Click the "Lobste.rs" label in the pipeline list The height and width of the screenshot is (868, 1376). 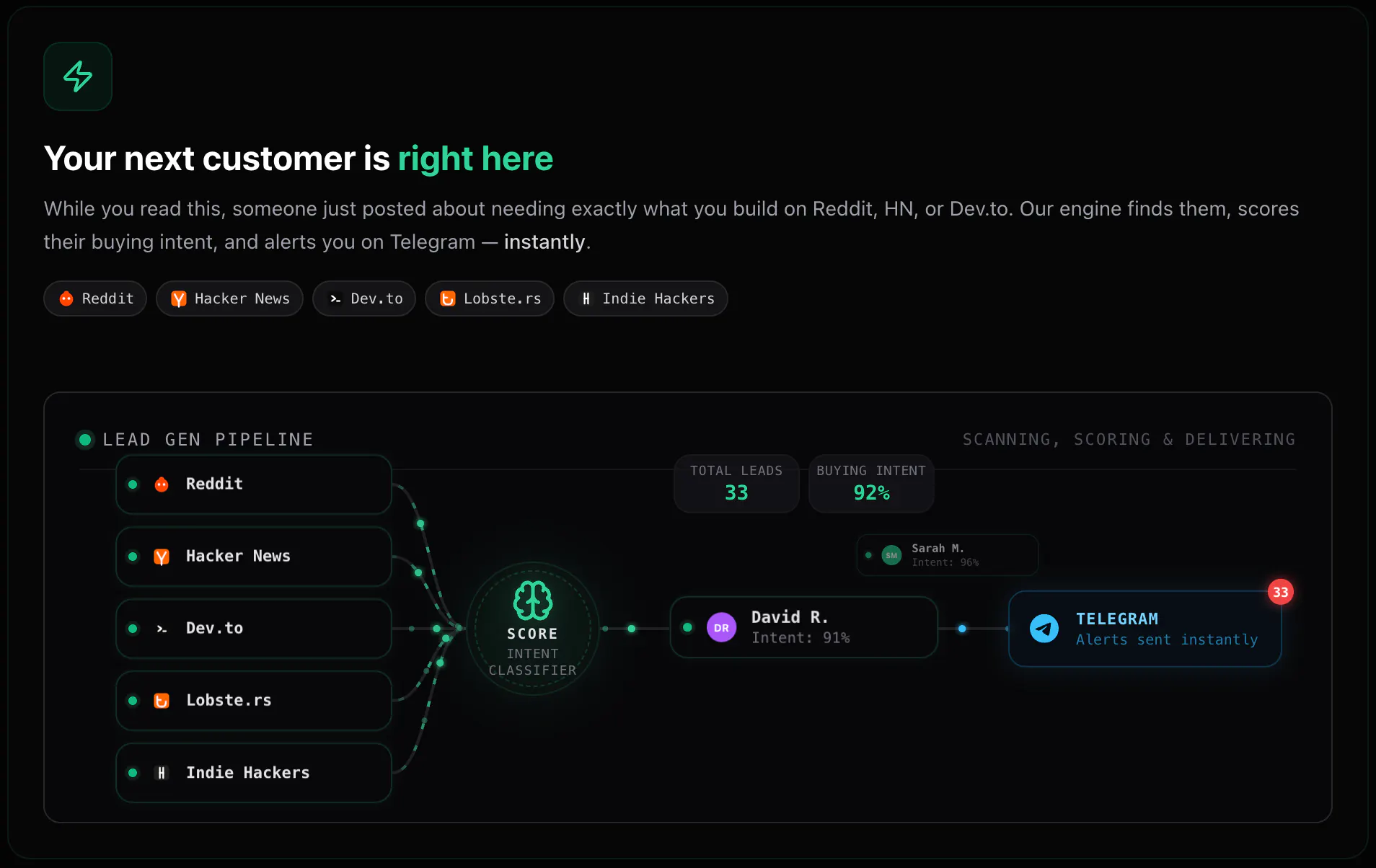pos(229,700)
